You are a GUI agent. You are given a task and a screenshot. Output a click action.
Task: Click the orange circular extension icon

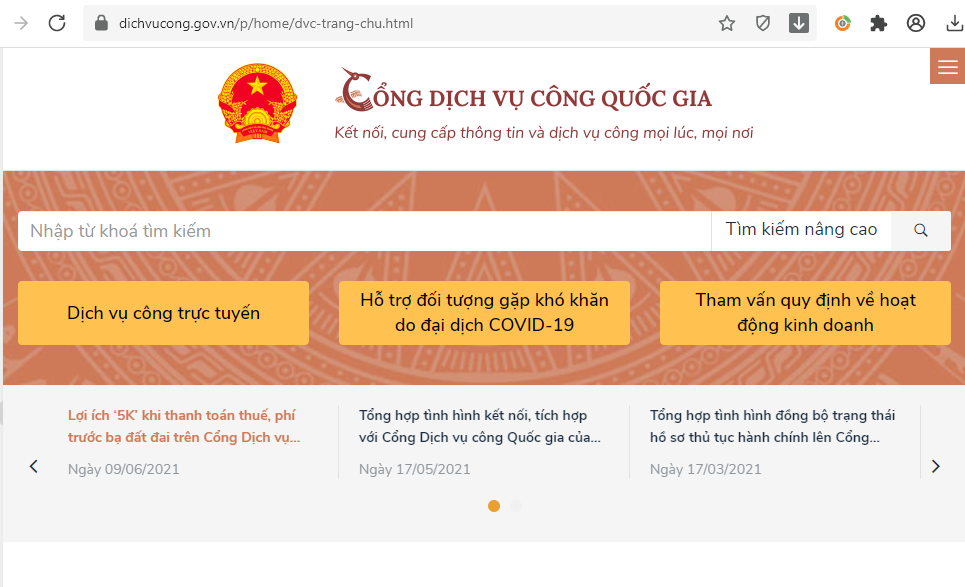point(843,23)
